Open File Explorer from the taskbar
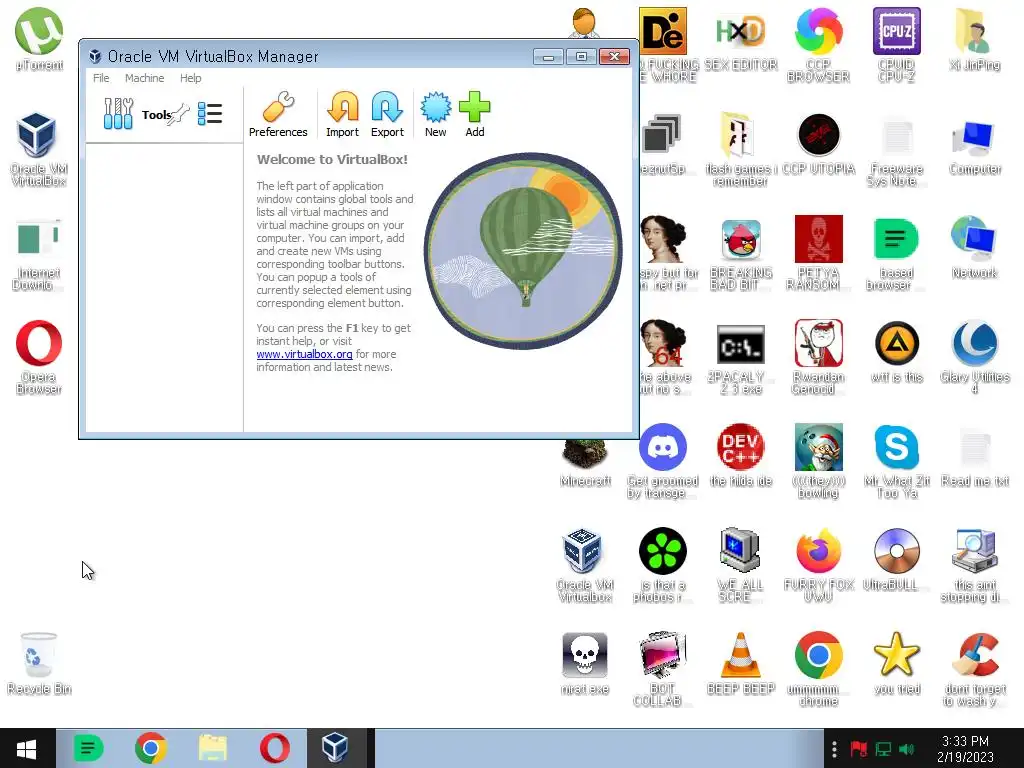The width and height of the screenshot is (1024, 768). click(213, 748)
